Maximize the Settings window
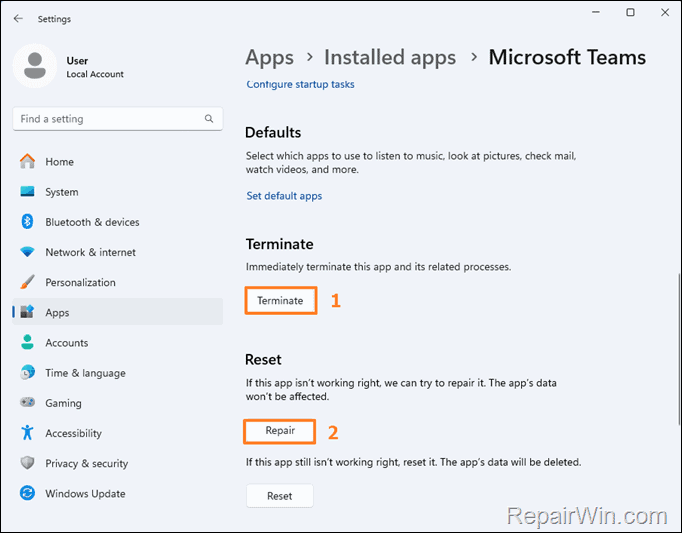This screenshot has height=533, width=682. click(x=630, y=12)
